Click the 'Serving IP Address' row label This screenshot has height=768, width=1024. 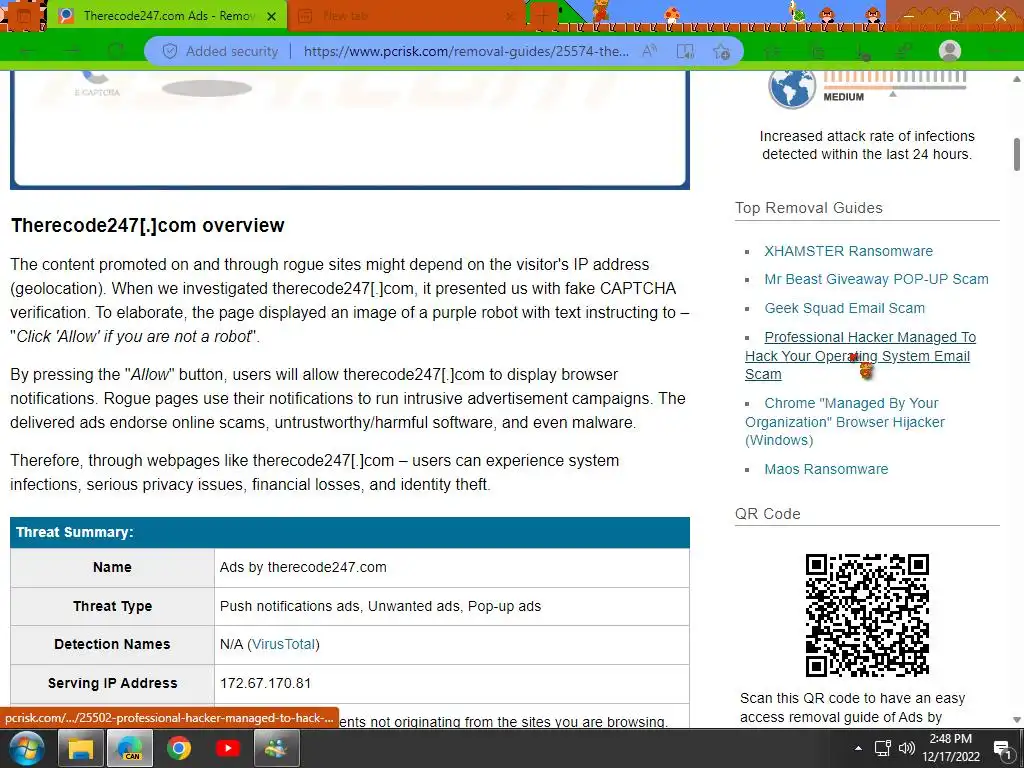tap(112, 684)
